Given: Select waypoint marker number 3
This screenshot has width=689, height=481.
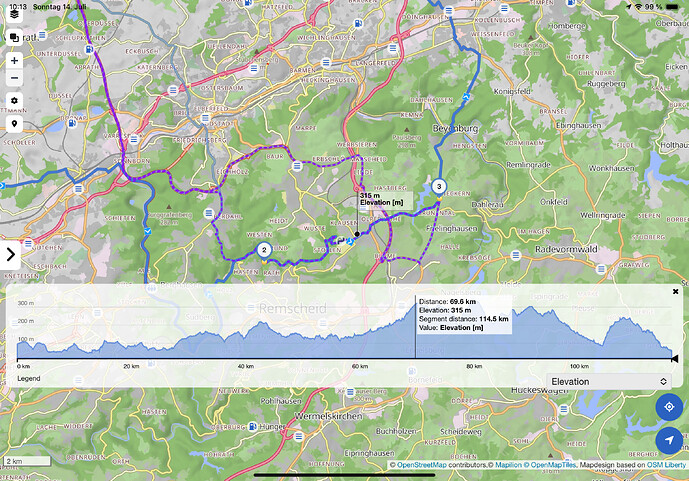Looking at the screenshot, I should click(x=439, y=187).
